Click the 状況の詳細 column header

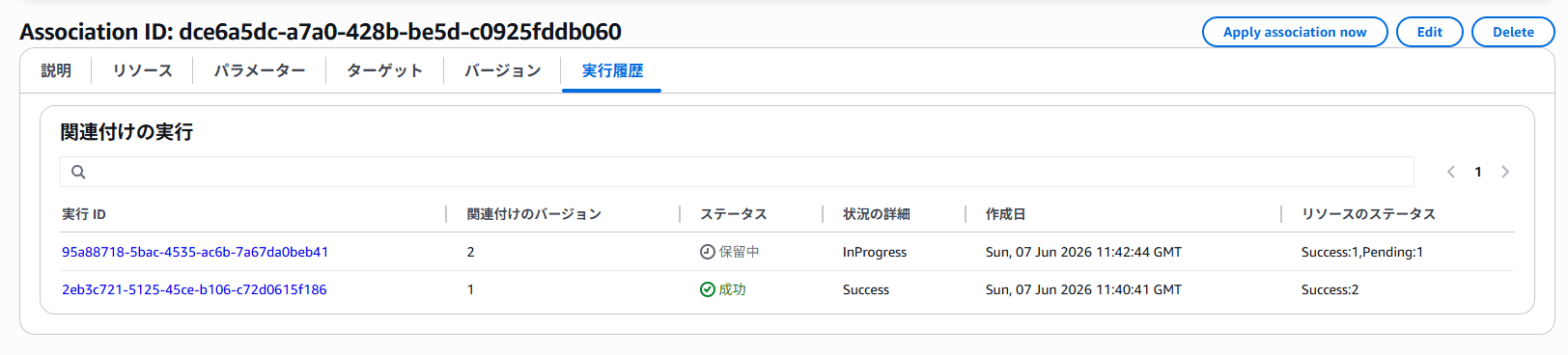877,214
